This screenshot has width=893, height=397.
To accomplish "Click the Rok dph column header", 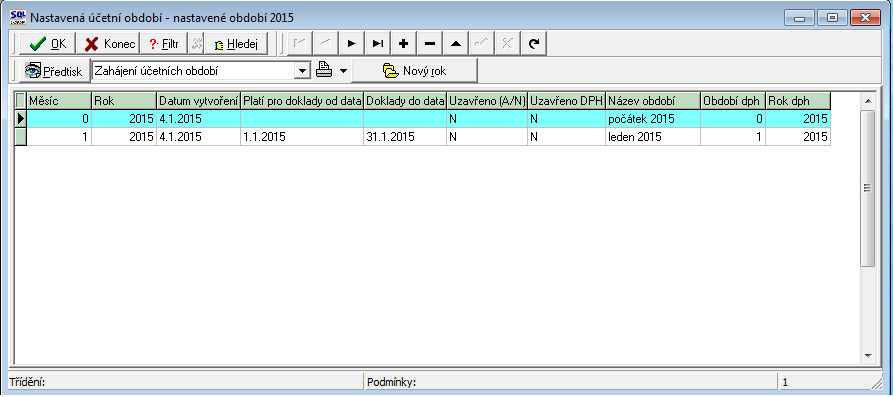I will pyautogui.click(x=798, y=101).
